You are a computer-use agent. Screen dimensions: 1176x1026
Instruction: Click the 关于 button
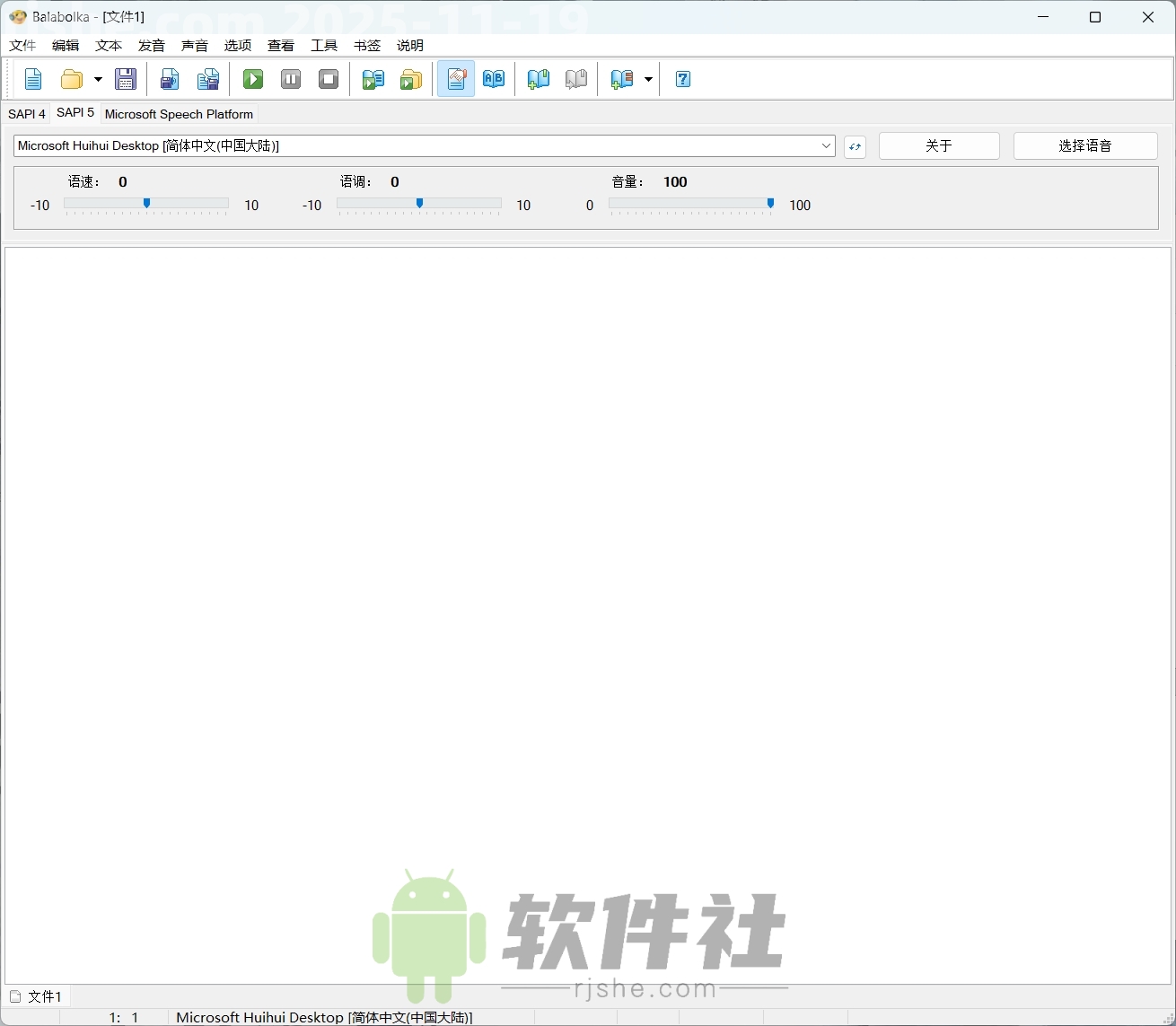[938, 145]
